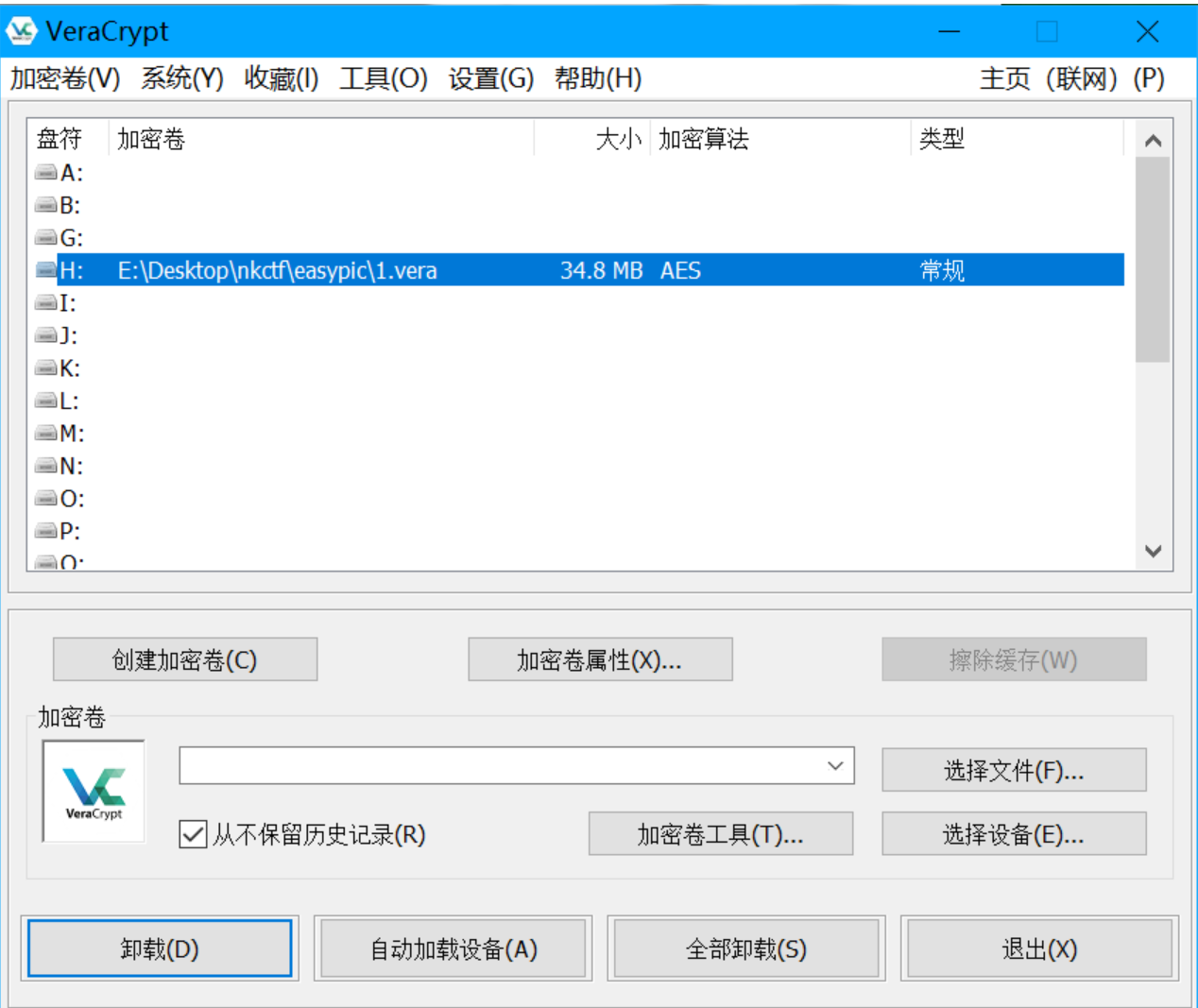Click the drive icon for G:
This screenshot has height=1008, width=1198.
click(x=45, y=238)
